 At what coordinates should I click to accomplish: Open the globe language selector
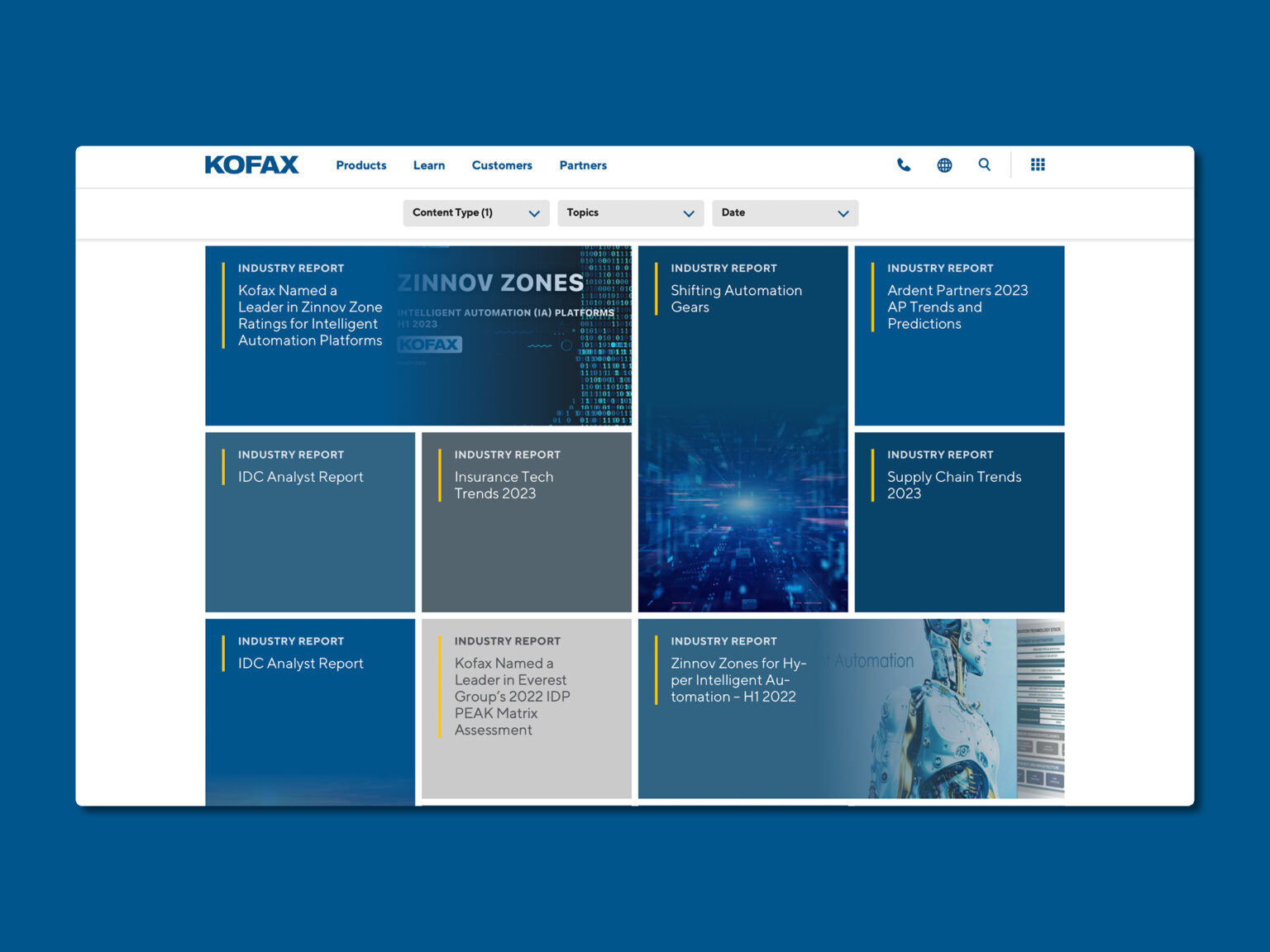pyautogui.click(x=944, y=165)
